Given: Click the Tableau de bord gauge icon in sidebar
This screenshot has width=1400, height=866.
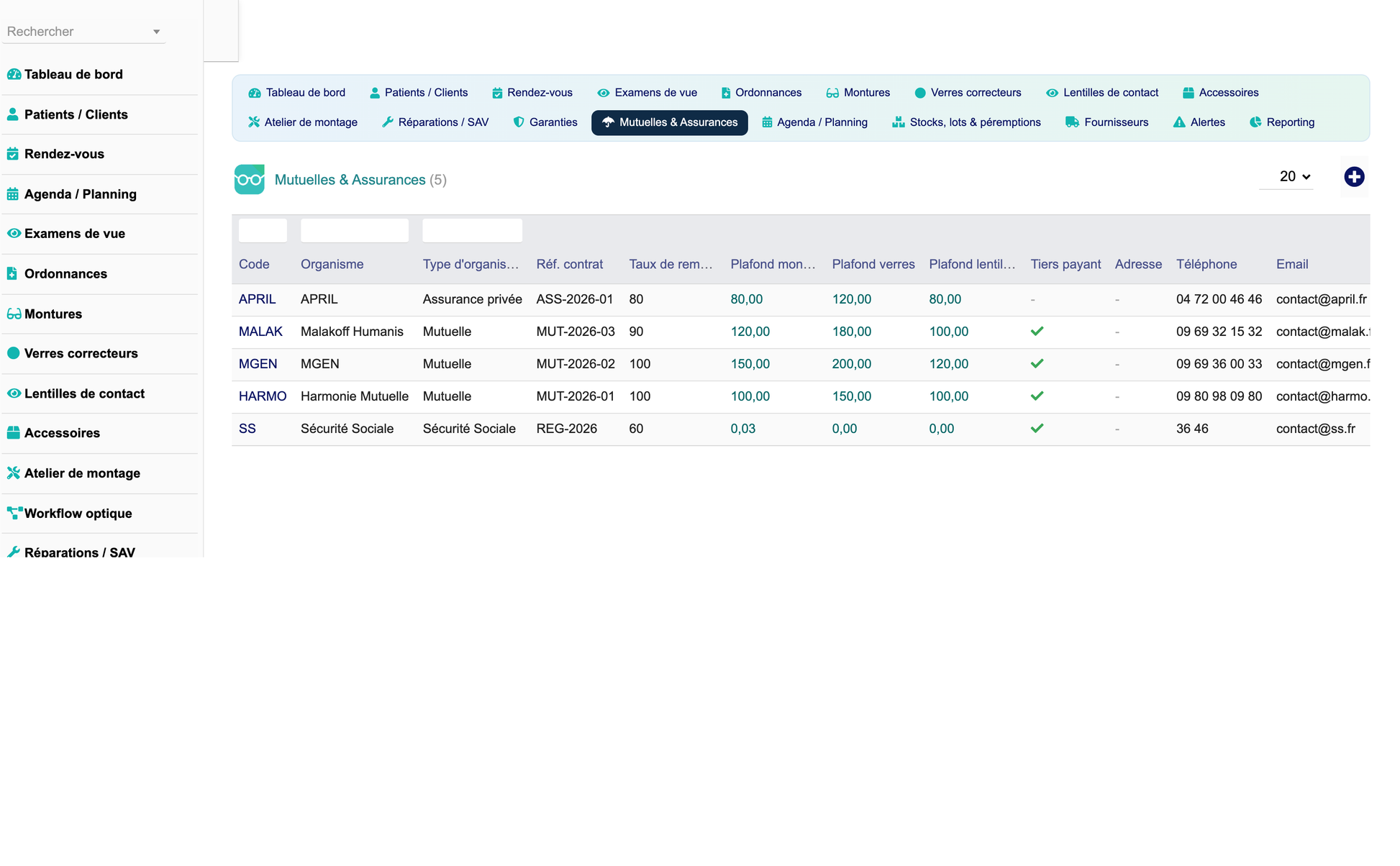Looking at the screenshot, I should (14, 74).
